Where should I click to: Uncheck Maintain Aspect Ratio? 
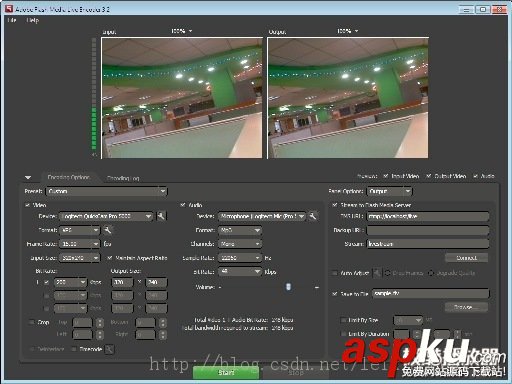tap(110, 258)
